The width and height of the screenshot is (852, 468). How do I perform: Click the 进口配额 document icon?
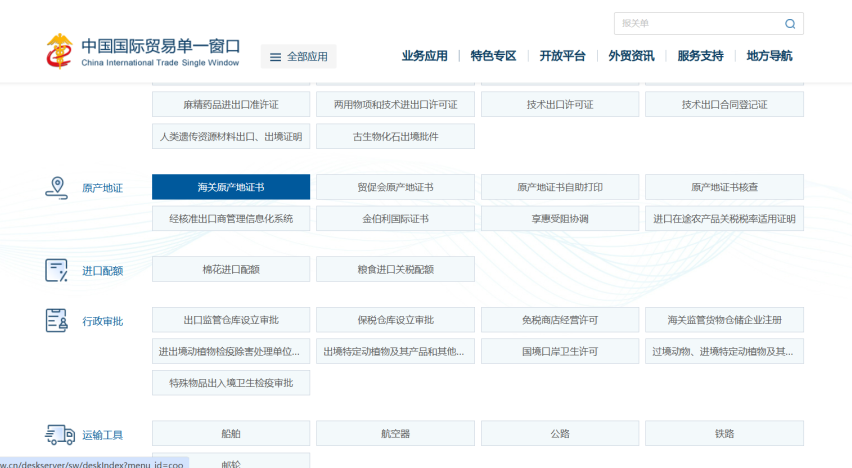coord(57,270)
